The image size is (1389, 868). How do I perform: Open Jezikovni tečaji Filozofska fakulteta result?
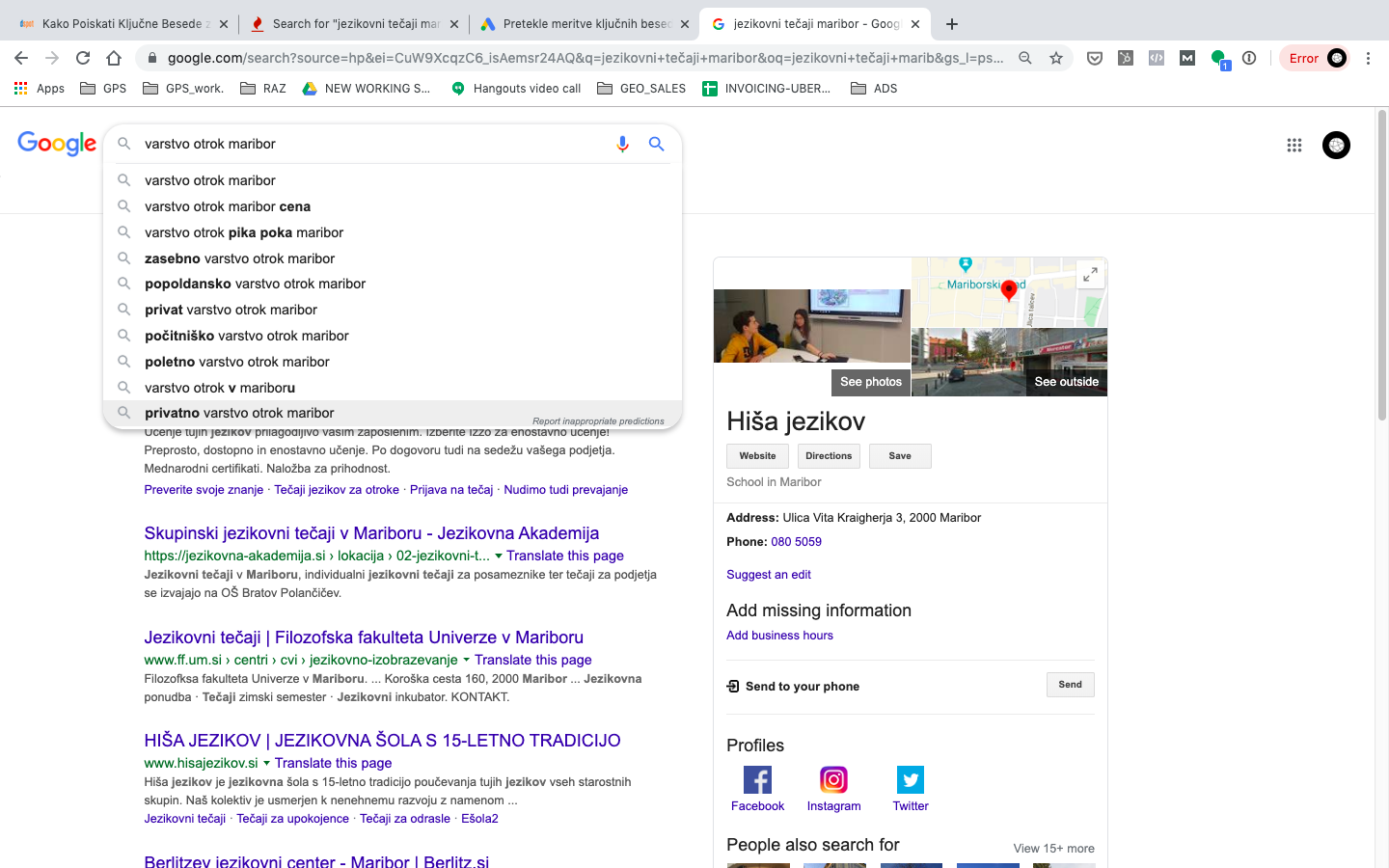364,637
